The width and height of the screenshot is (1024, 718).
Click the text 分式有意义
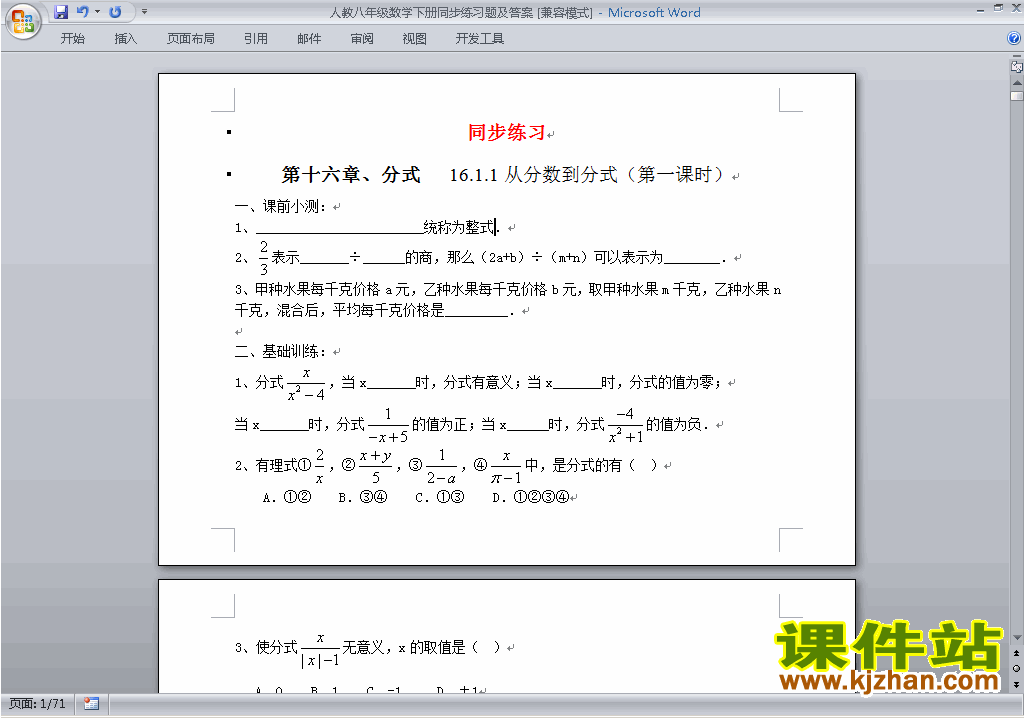click(x=478, y=382)
